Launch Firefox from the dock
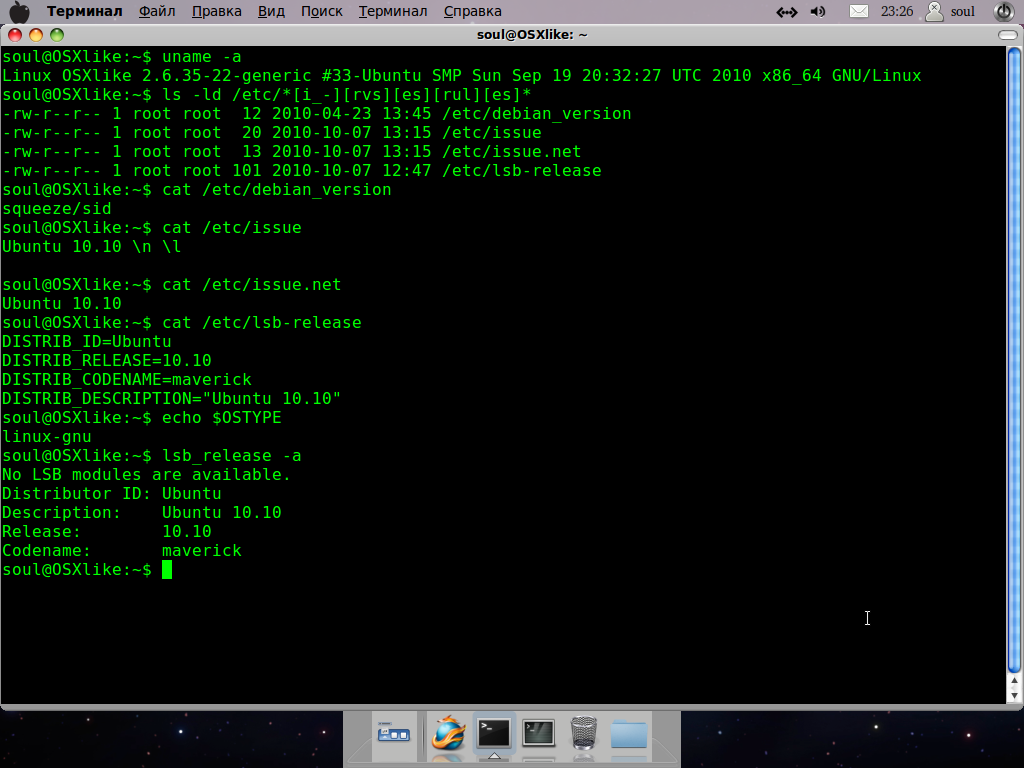The width and height of the screenshot is (1024, 768). click(x=448, y=733)
